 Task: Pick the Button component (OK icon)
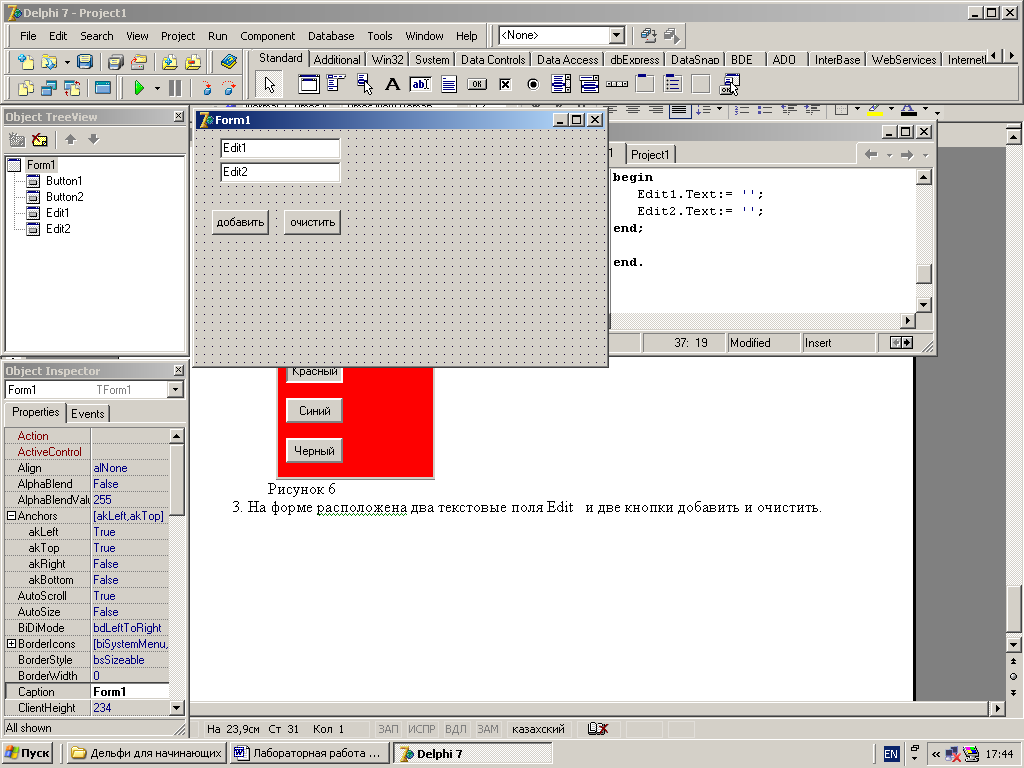tap(477, 84)
